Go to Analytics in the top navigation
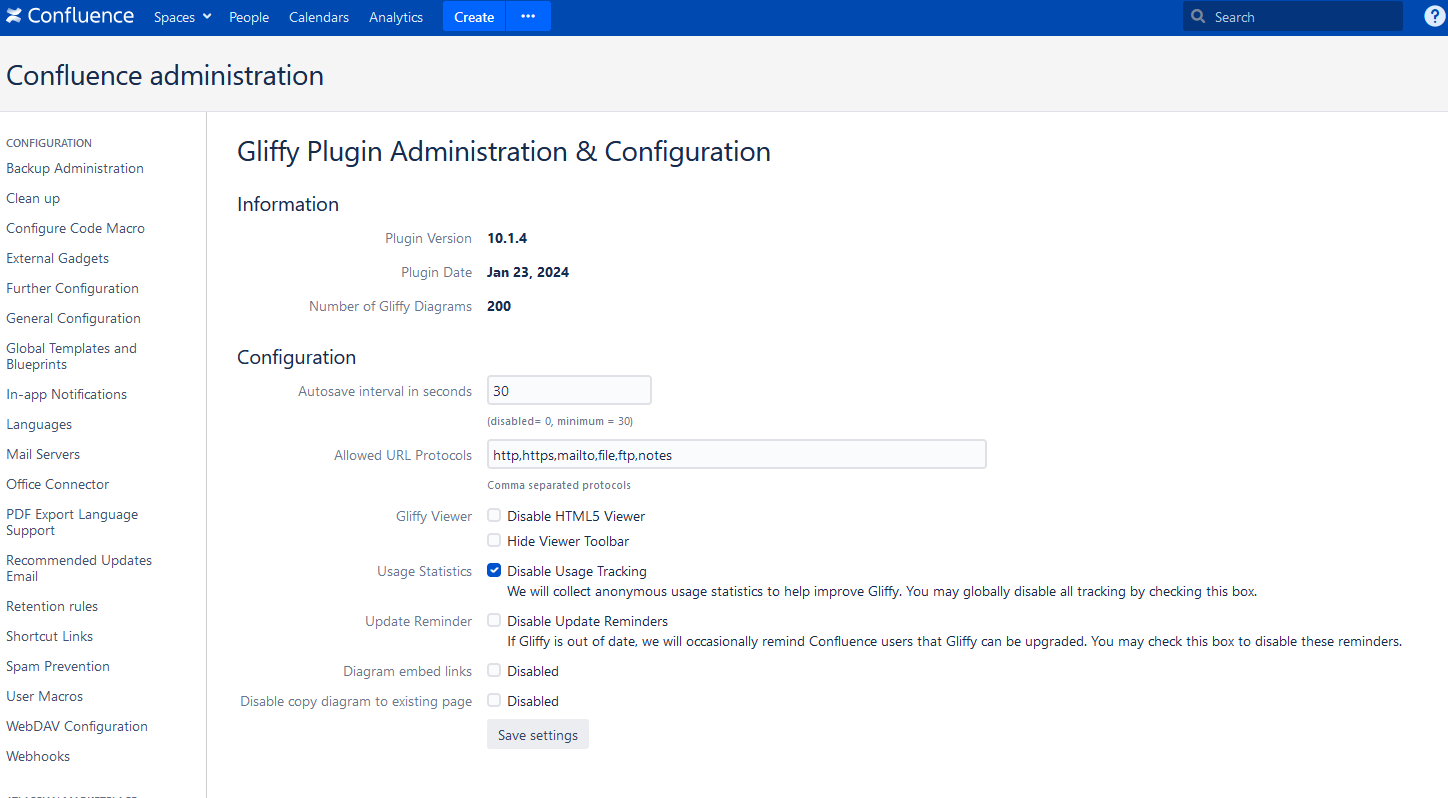This screenshot has width=1448, height=798. pos(396,17)
